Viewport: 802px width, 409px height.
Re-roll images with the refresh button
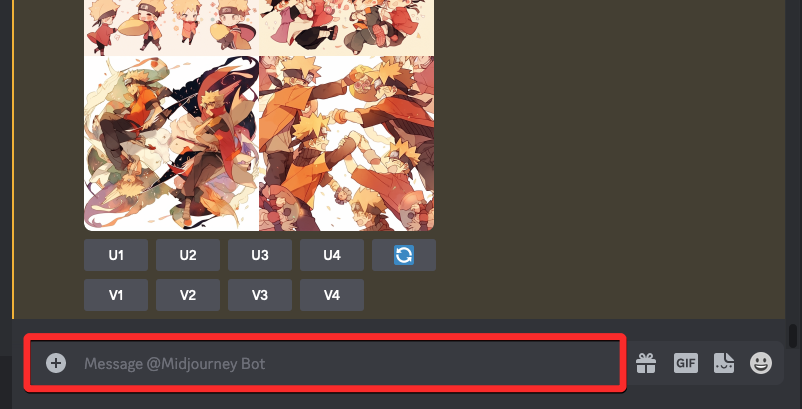click(404, 255)
